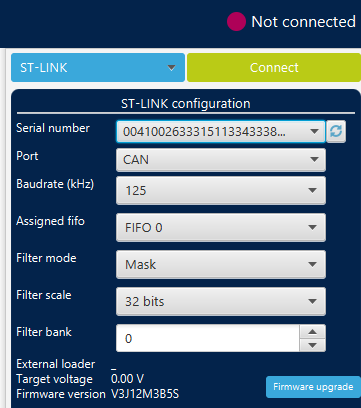Screen dimensions: 361x408
Task: Click the Firmware version V3J12M3B5S text
Action: (145, 394)
